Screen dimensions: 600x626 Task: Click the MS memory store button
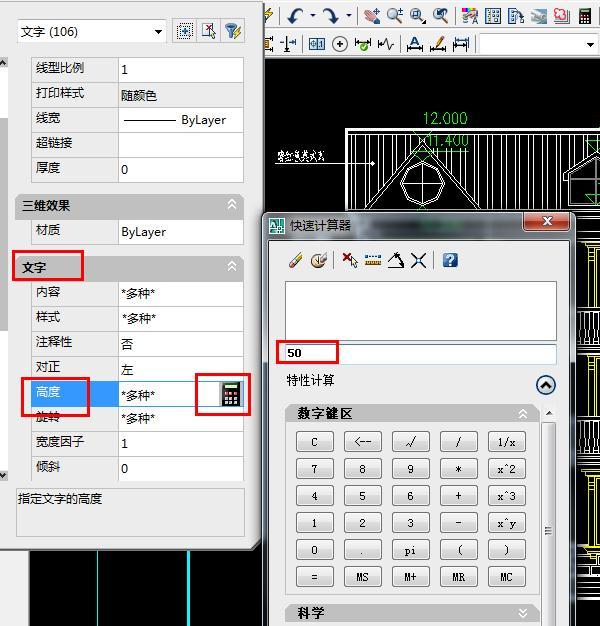coord(362,577)
